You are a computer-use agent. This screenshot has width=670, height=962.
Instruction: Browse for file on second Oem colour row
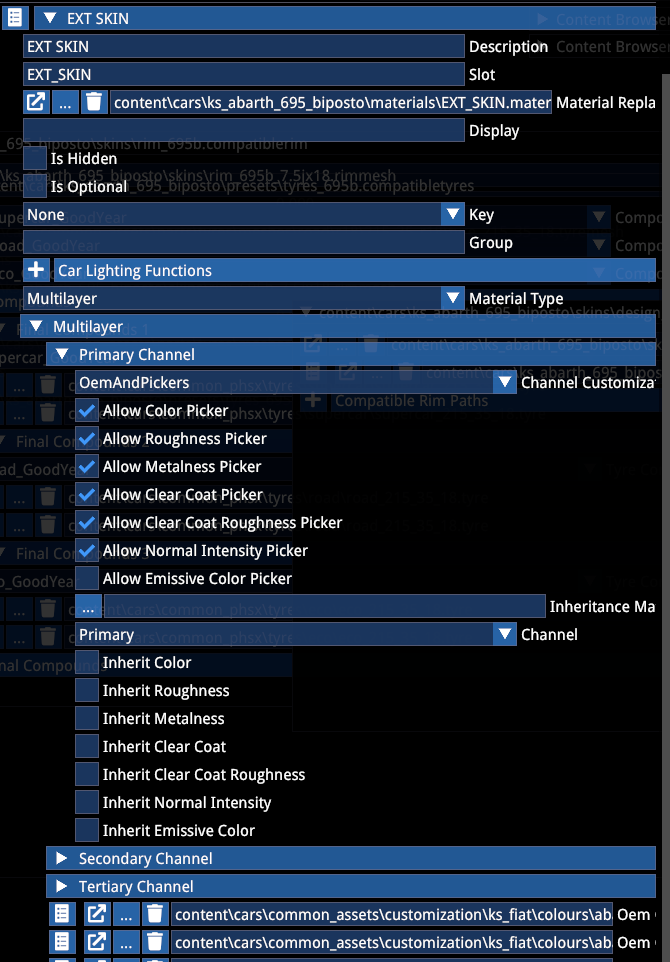click(x=126, y=943)
